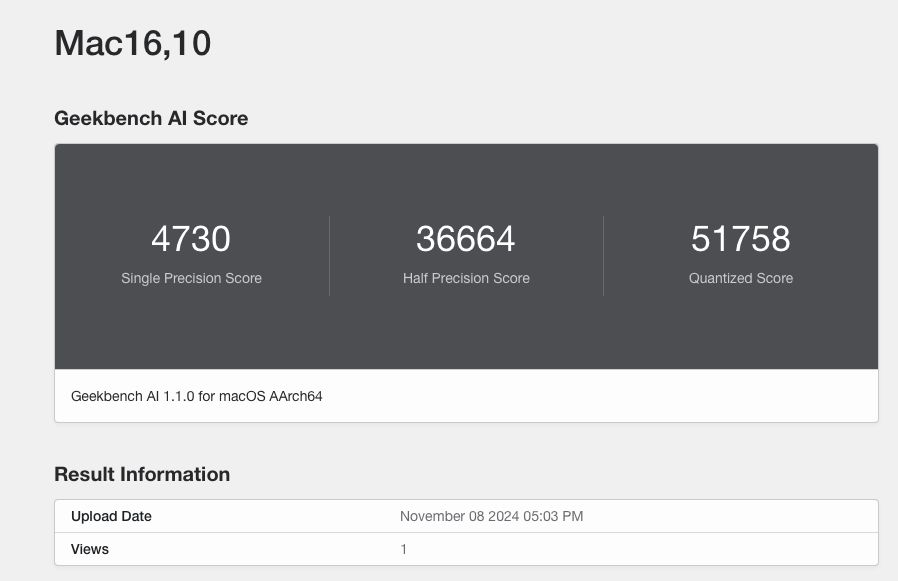Select the Half Precision Score label
The height and width of the screenshot is (581, 898).
click(466, 278)
